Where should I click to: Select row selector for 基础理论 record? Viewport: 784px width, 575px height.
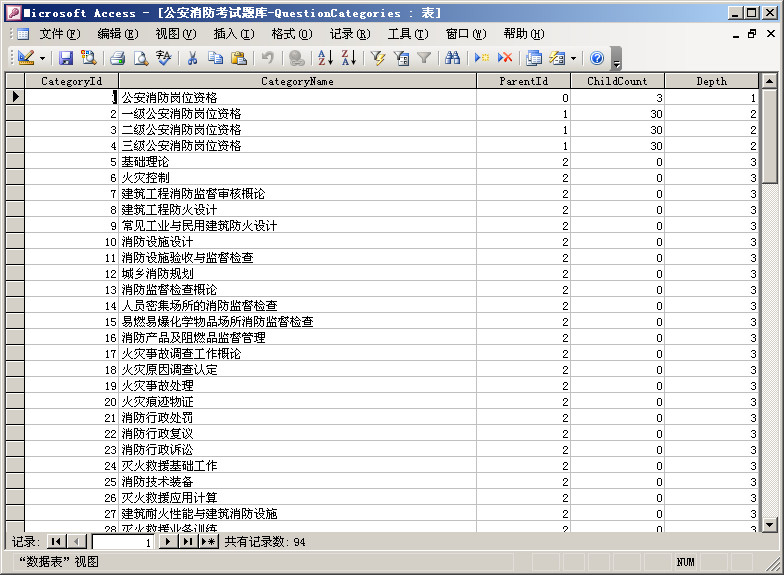15,162
